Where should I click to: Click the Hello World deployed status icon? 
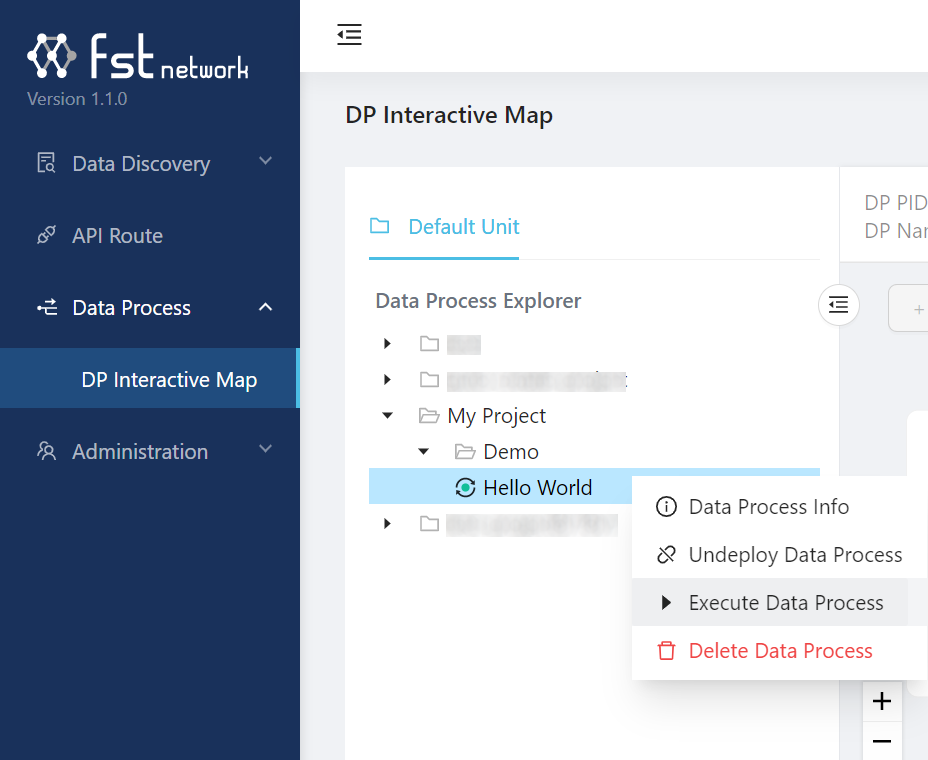(x=464, y=488)
